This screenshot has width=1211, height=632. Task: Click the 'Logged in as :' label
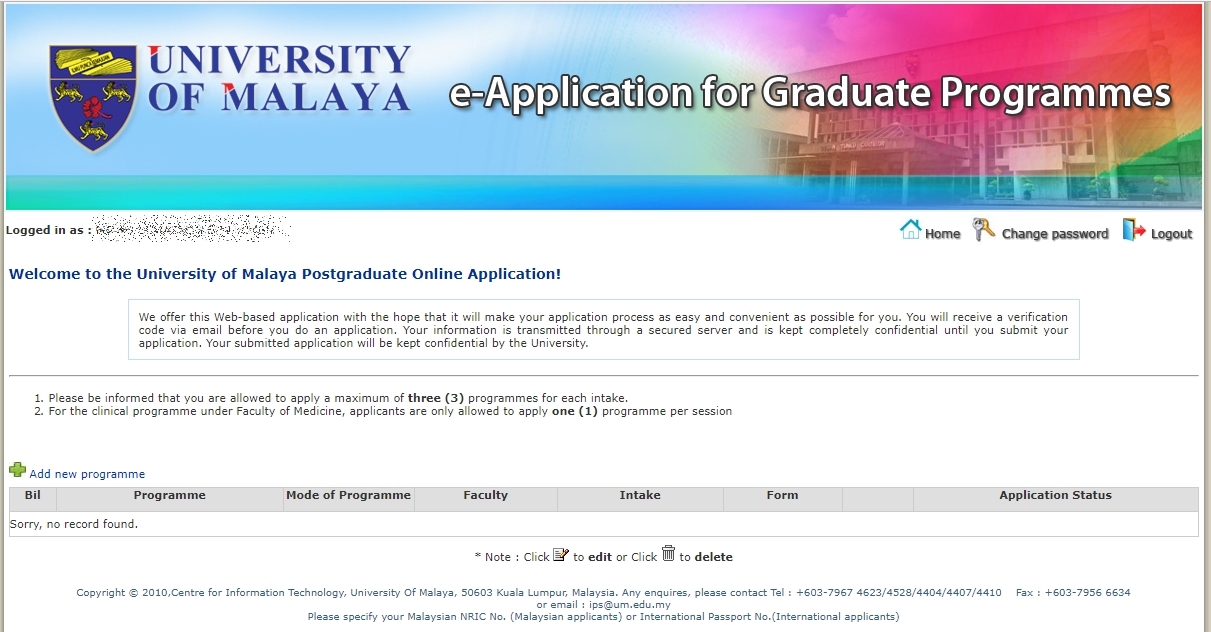(49, 230)
